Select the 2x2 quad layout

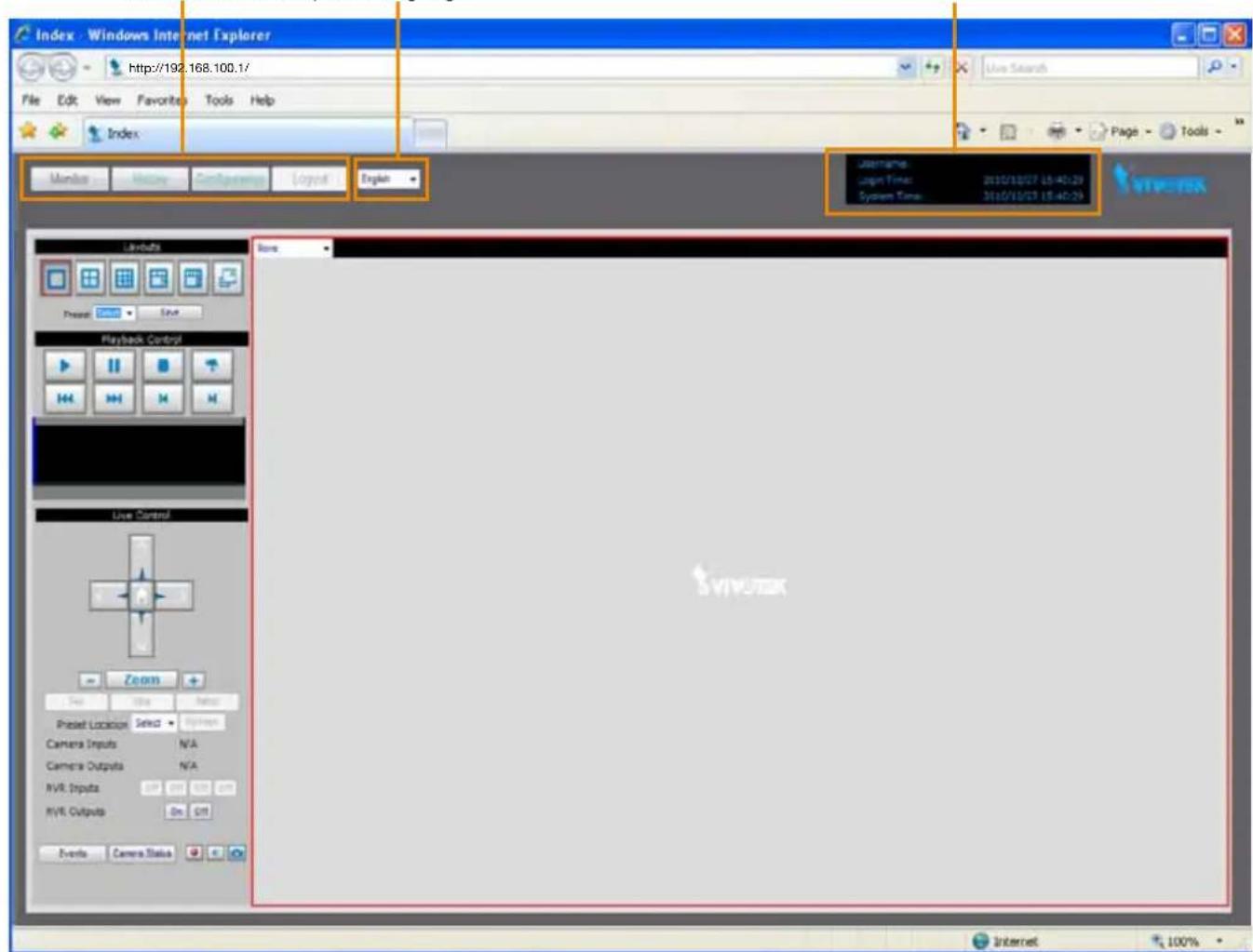(x=90, y=277)
